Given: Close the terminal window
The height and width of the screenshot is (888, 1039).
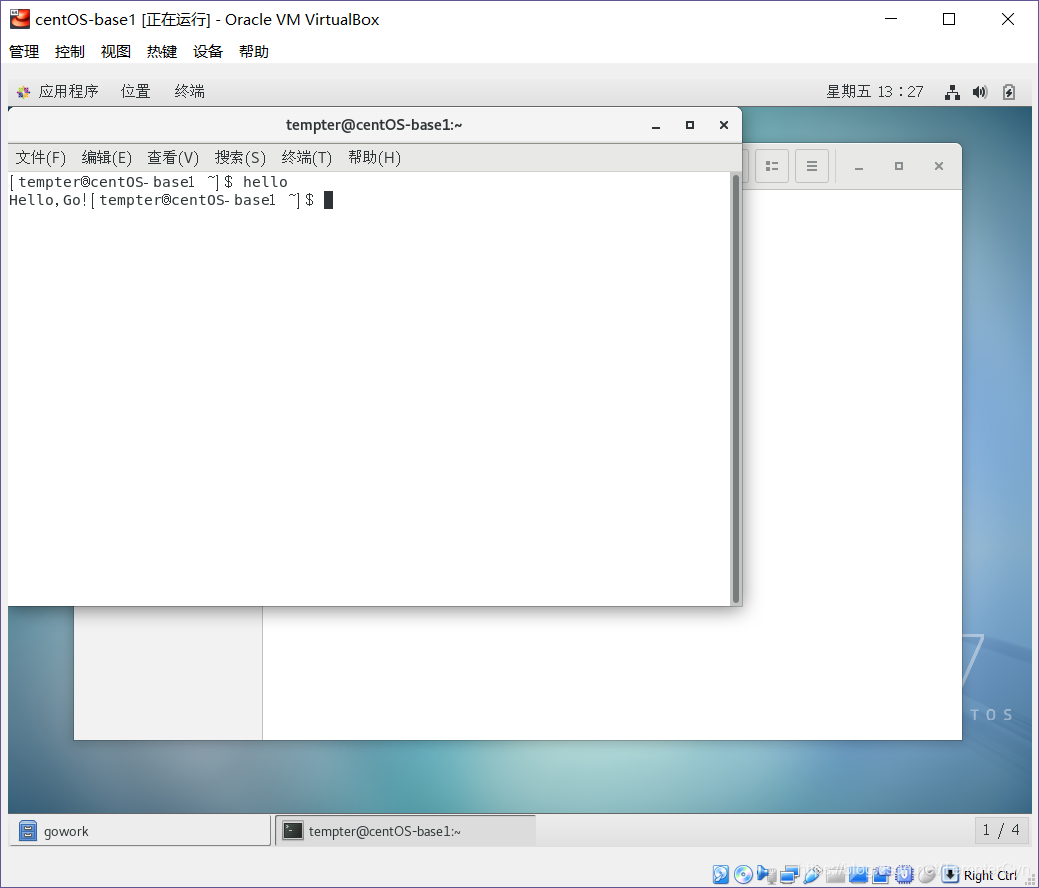Looking at the screenshot, I should (724, 125).
